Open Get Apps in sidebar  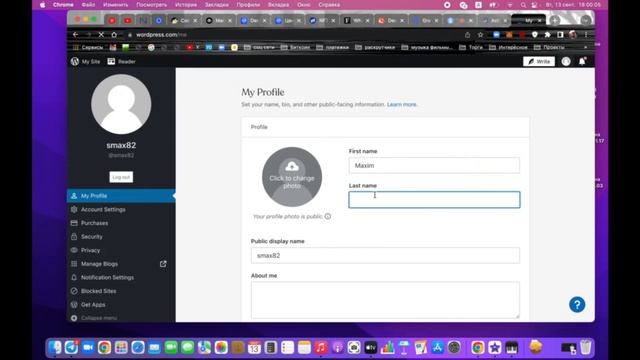[x=121, y=305]
